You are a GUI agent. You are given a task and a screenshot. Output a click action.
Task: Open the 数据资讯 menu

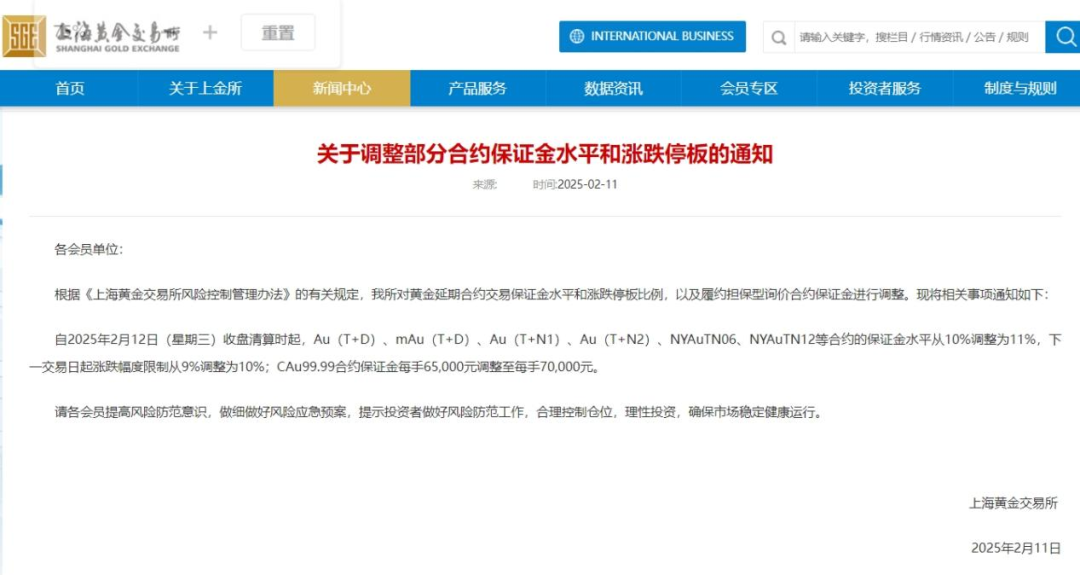click(613, 88)
